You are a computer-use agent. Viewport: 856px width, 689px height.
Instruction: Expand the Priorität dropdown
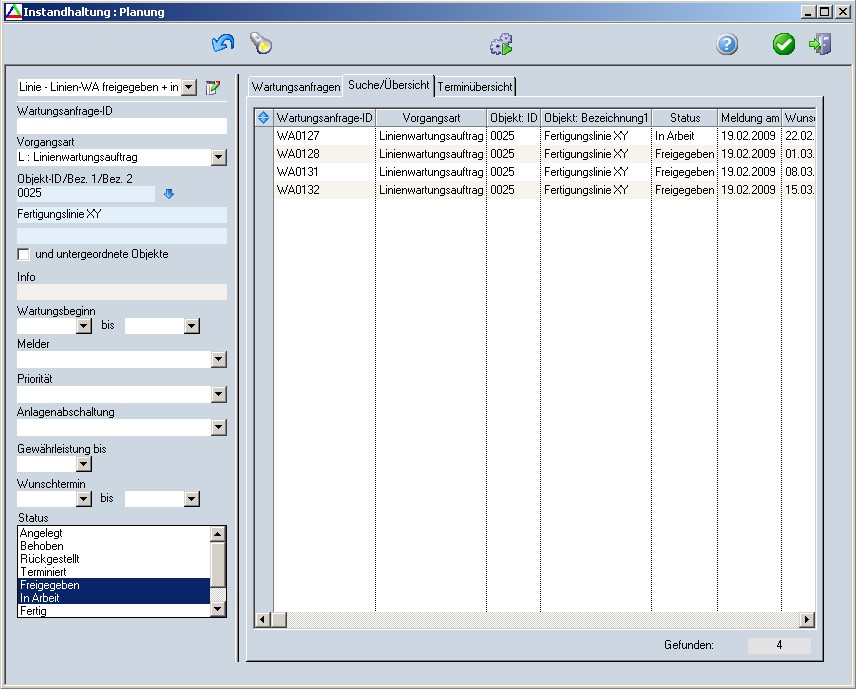[x=219, y=395]
